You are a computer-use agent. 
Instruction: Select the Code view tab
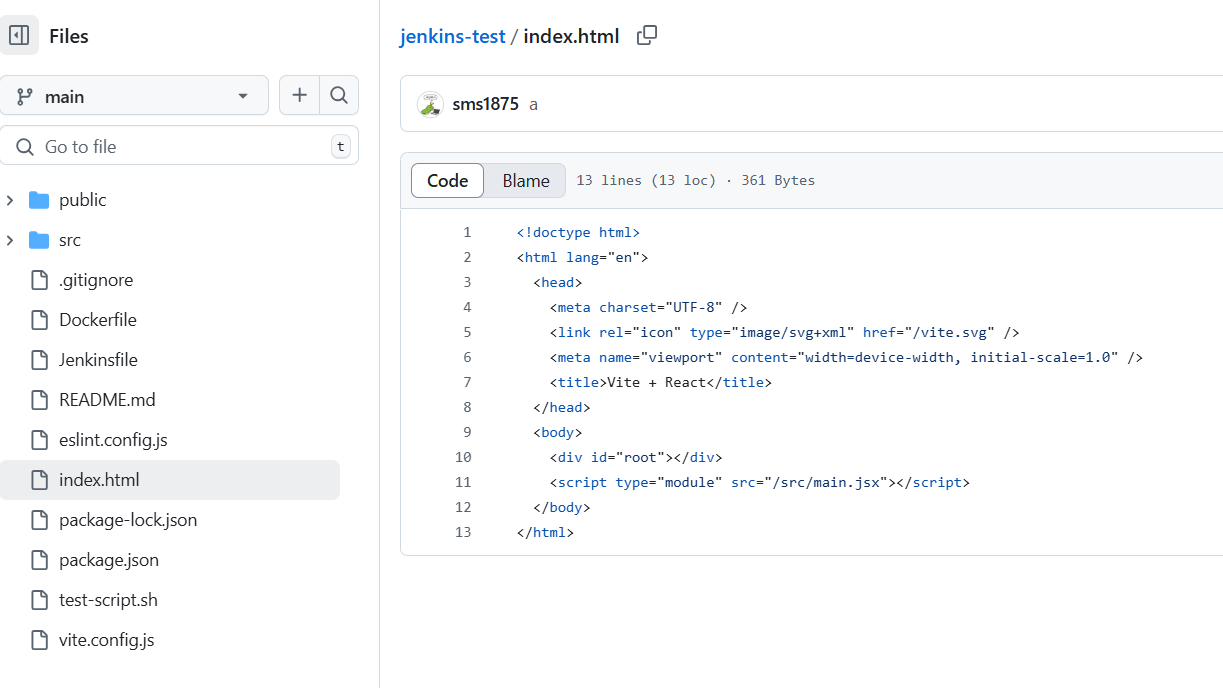447,181
